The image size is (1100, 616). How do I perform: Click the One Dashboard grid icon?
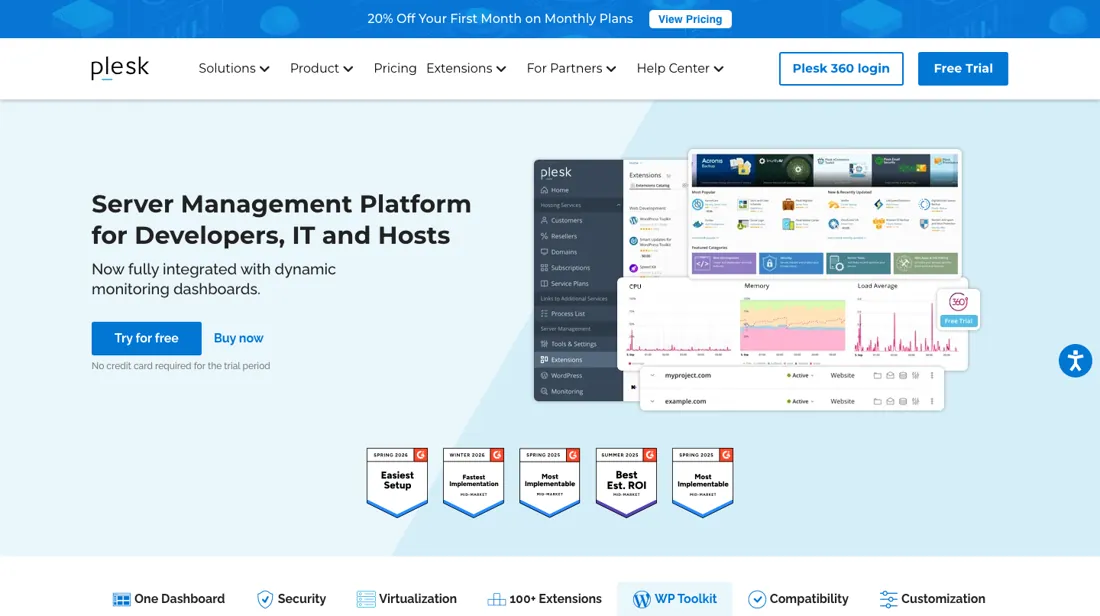click(121, 599)
